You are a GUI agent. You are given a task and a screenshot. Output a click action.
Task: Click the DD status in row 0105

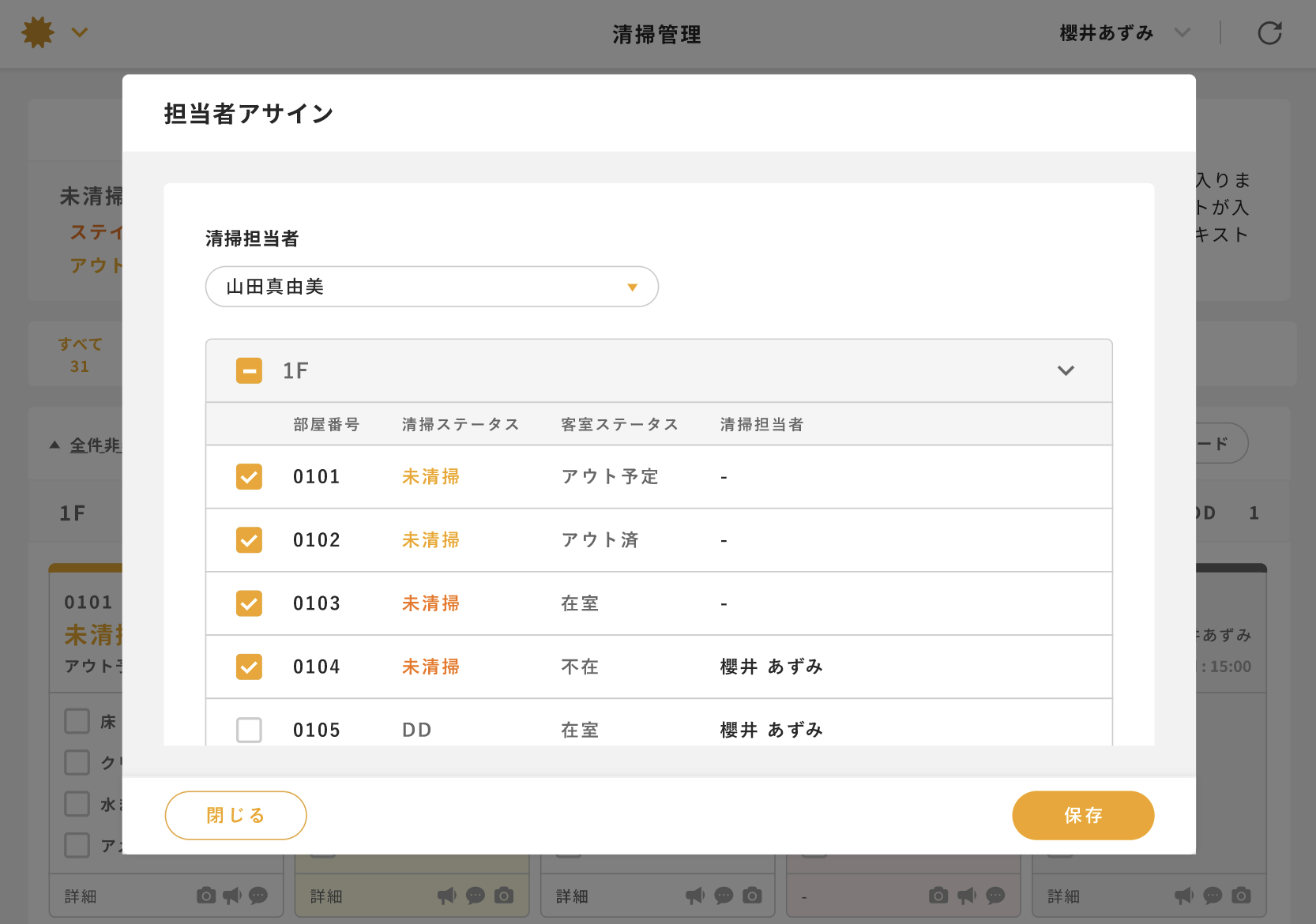[x=417, y=730]
